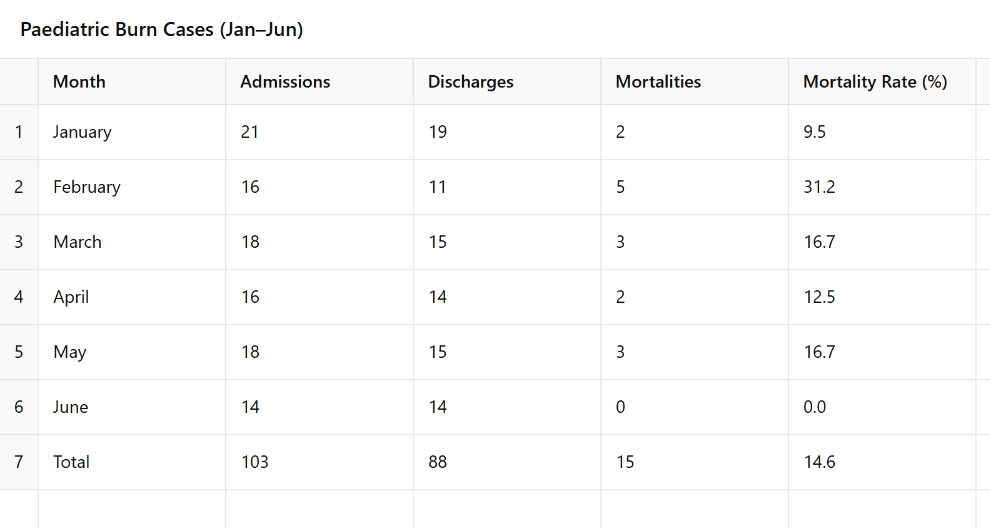Select the Mortality Rate (%) column header
Screen dimensions: 990x528
pos(882,81)
